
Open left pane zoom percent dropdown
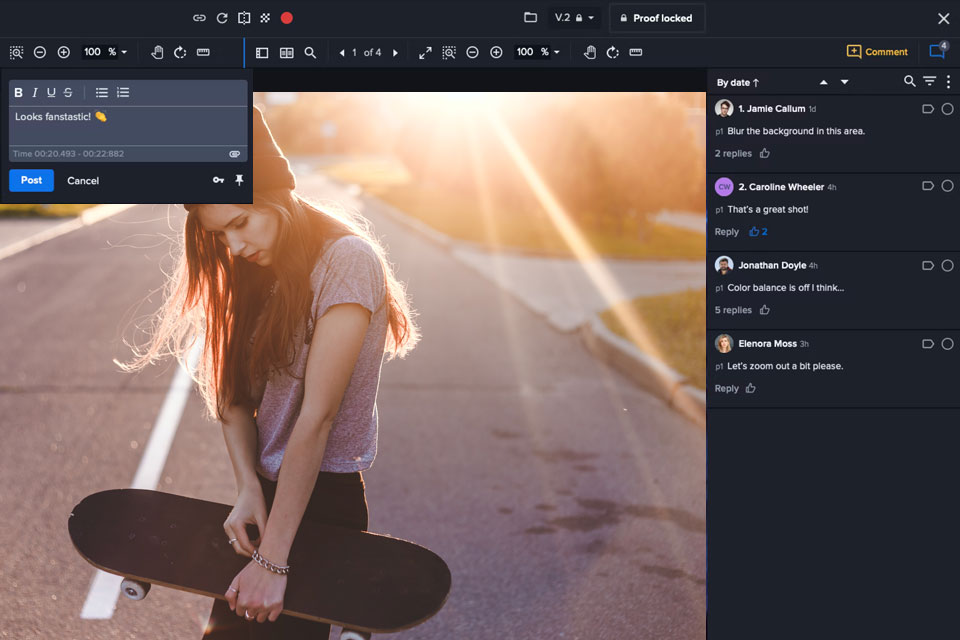pos(124,53)
